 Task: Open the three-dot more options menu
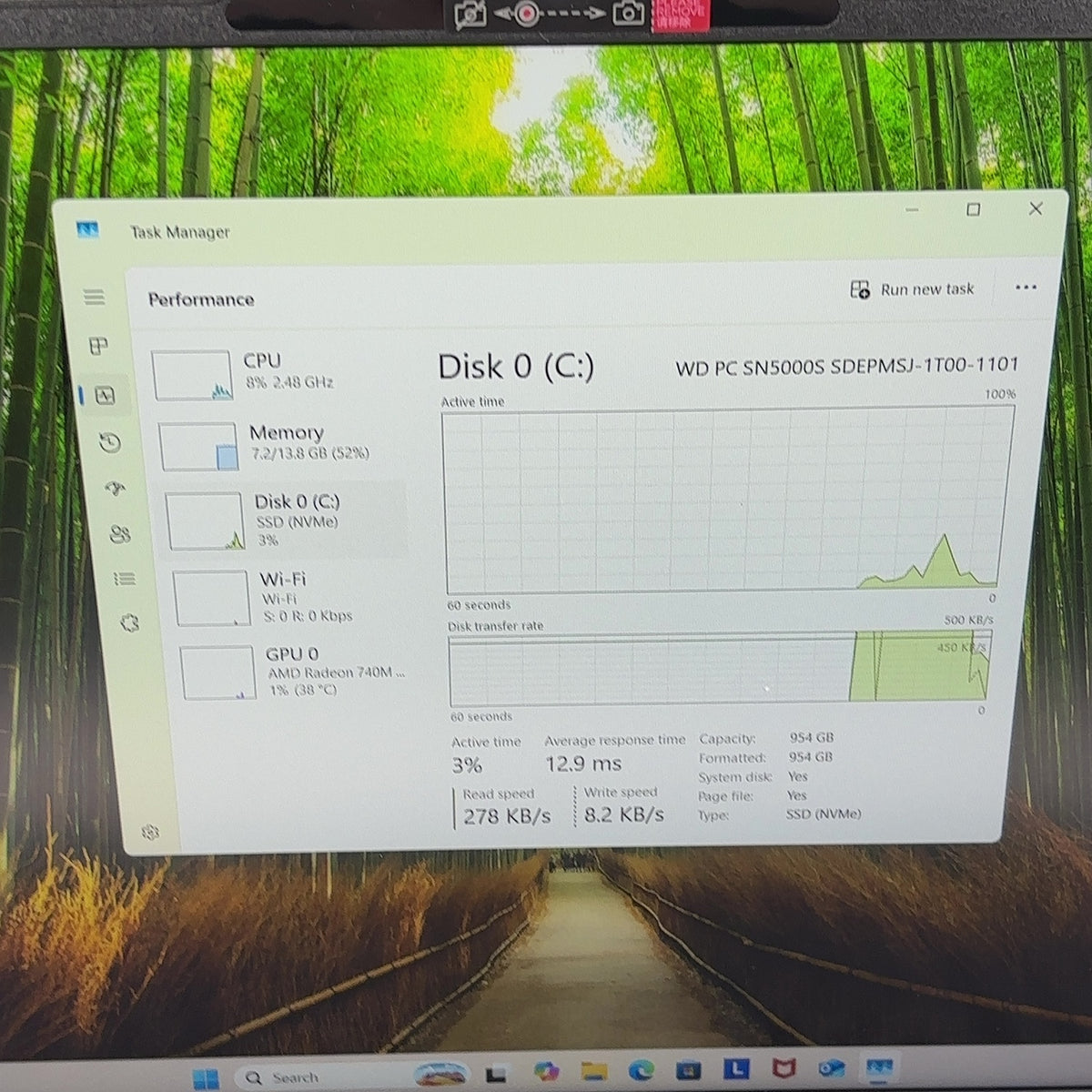coord(1026,287)
